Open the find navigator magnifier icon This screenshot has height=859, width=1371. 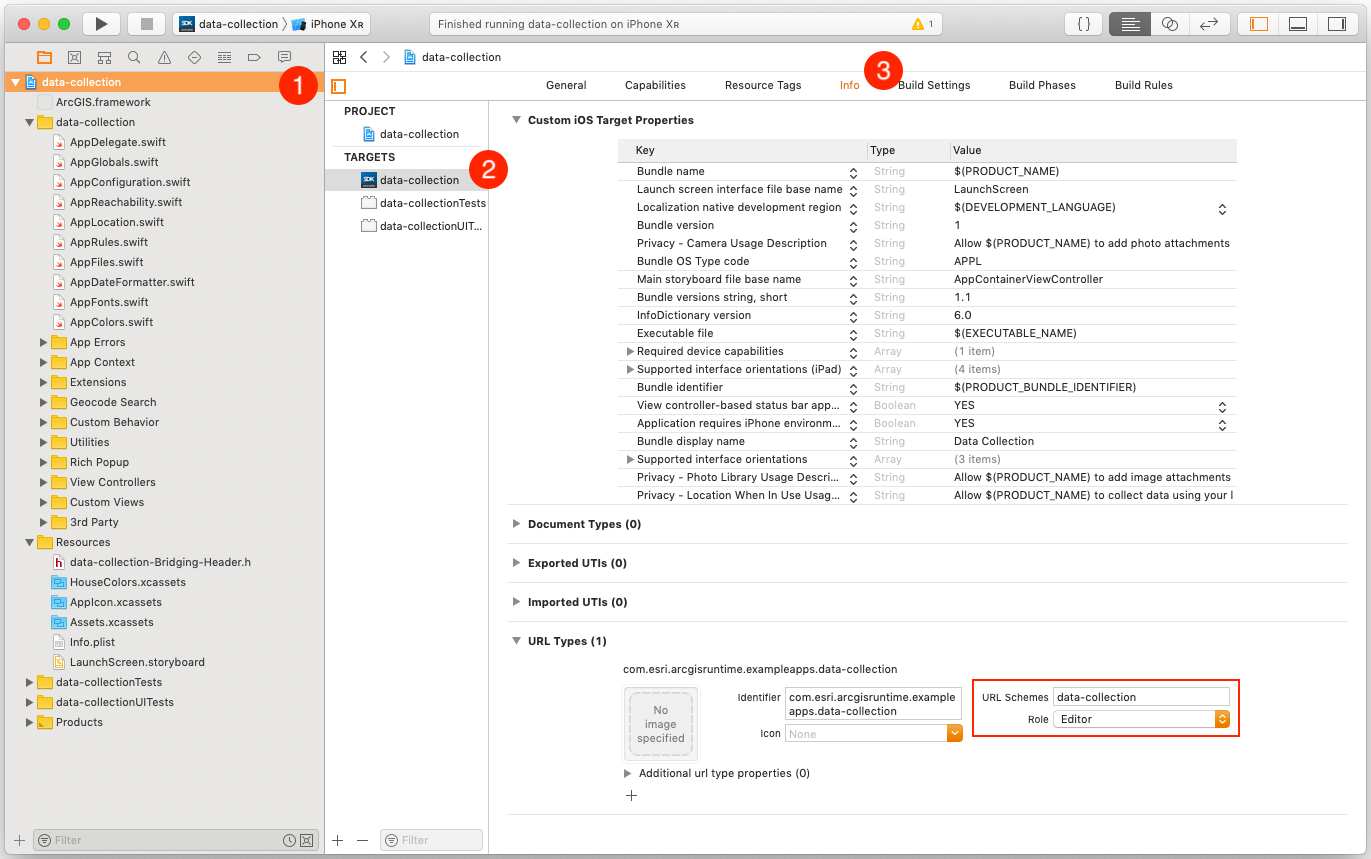tap(134, 57)
